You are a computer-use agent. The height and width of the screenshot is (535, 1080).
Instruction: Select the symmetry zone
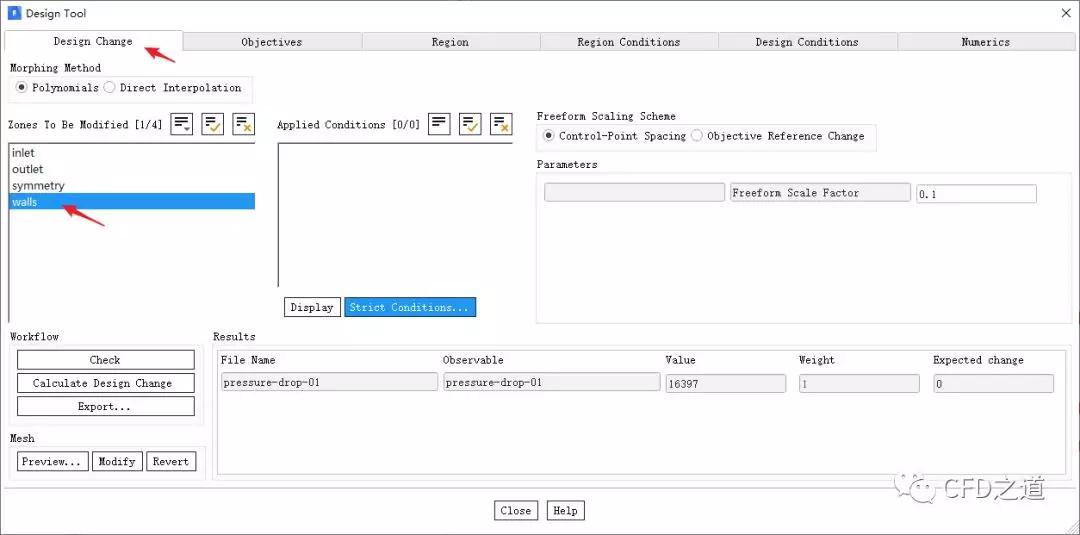(132, 186)
